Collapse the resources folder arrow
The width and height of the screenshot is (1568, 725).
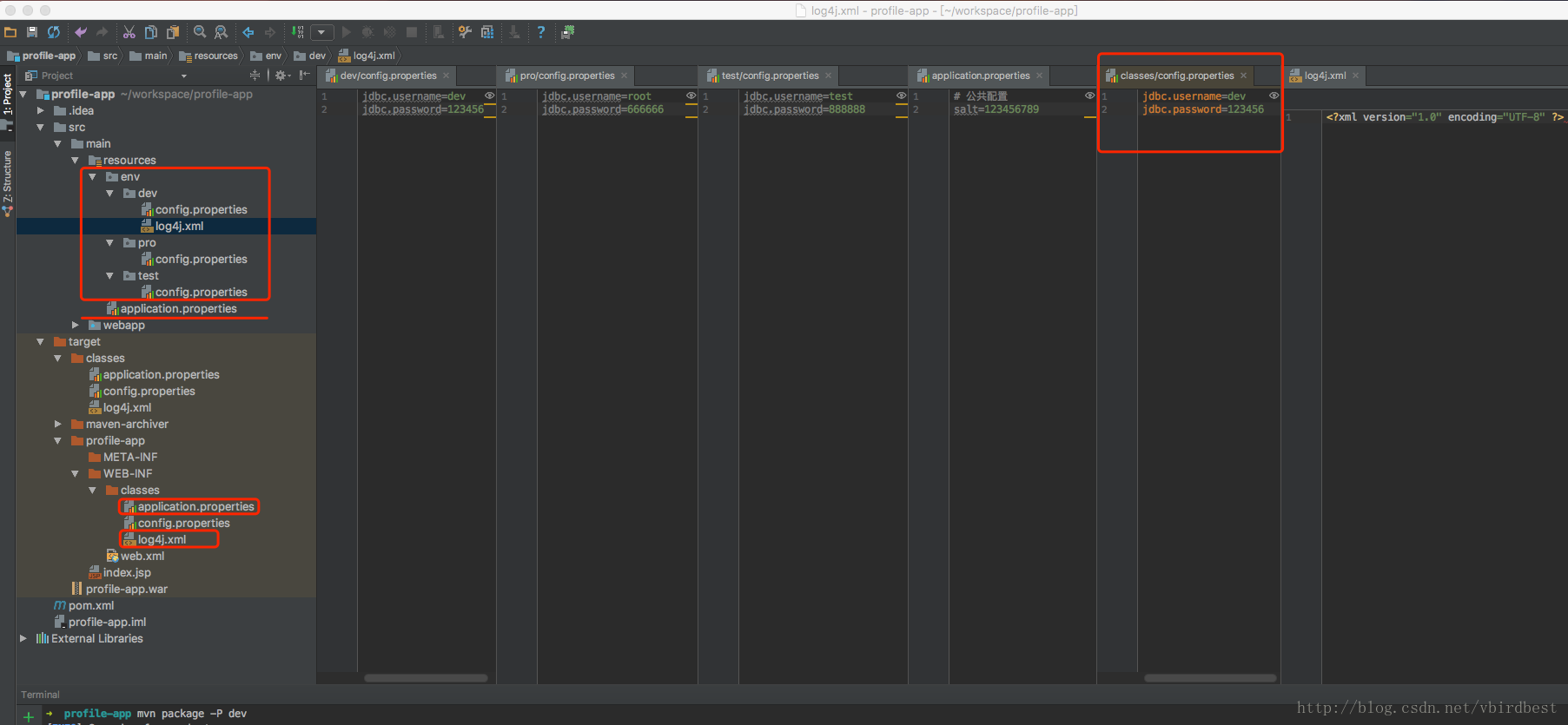point(75,160)
